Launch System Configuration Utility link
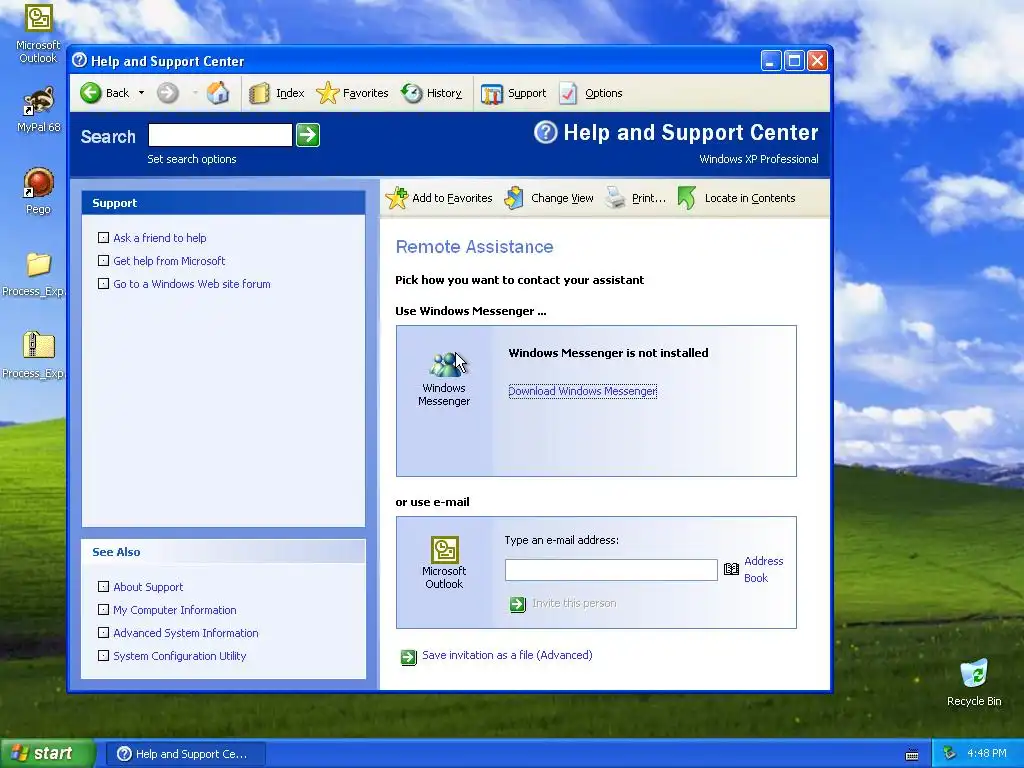 (x=180, y=655)
